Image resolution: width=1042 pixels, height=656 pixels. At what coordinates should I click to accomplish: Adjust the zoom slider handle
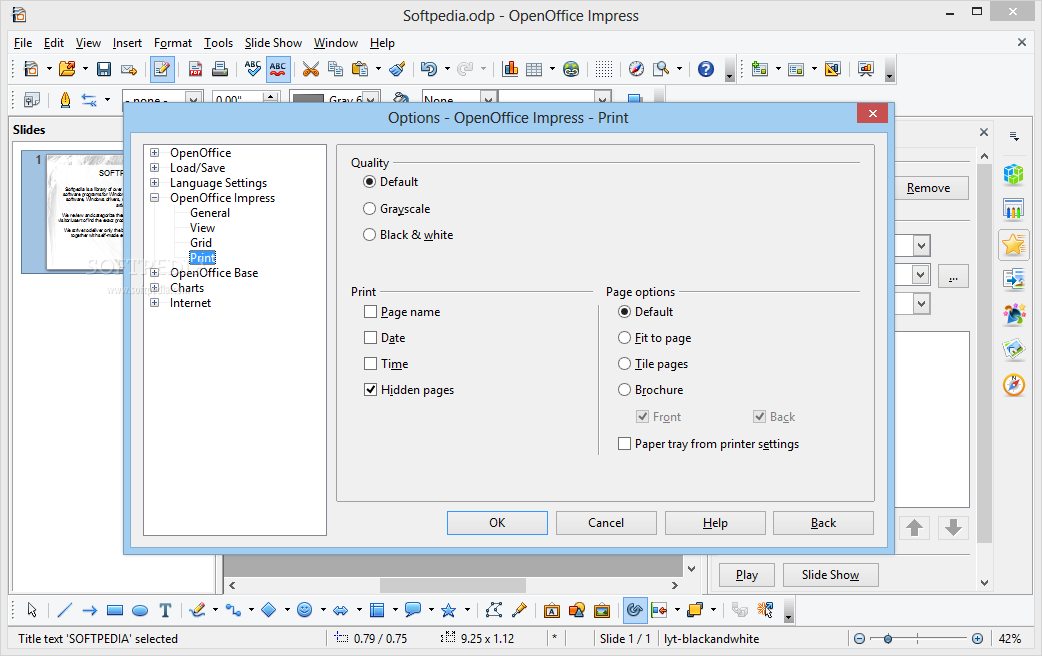coord(888,639)
